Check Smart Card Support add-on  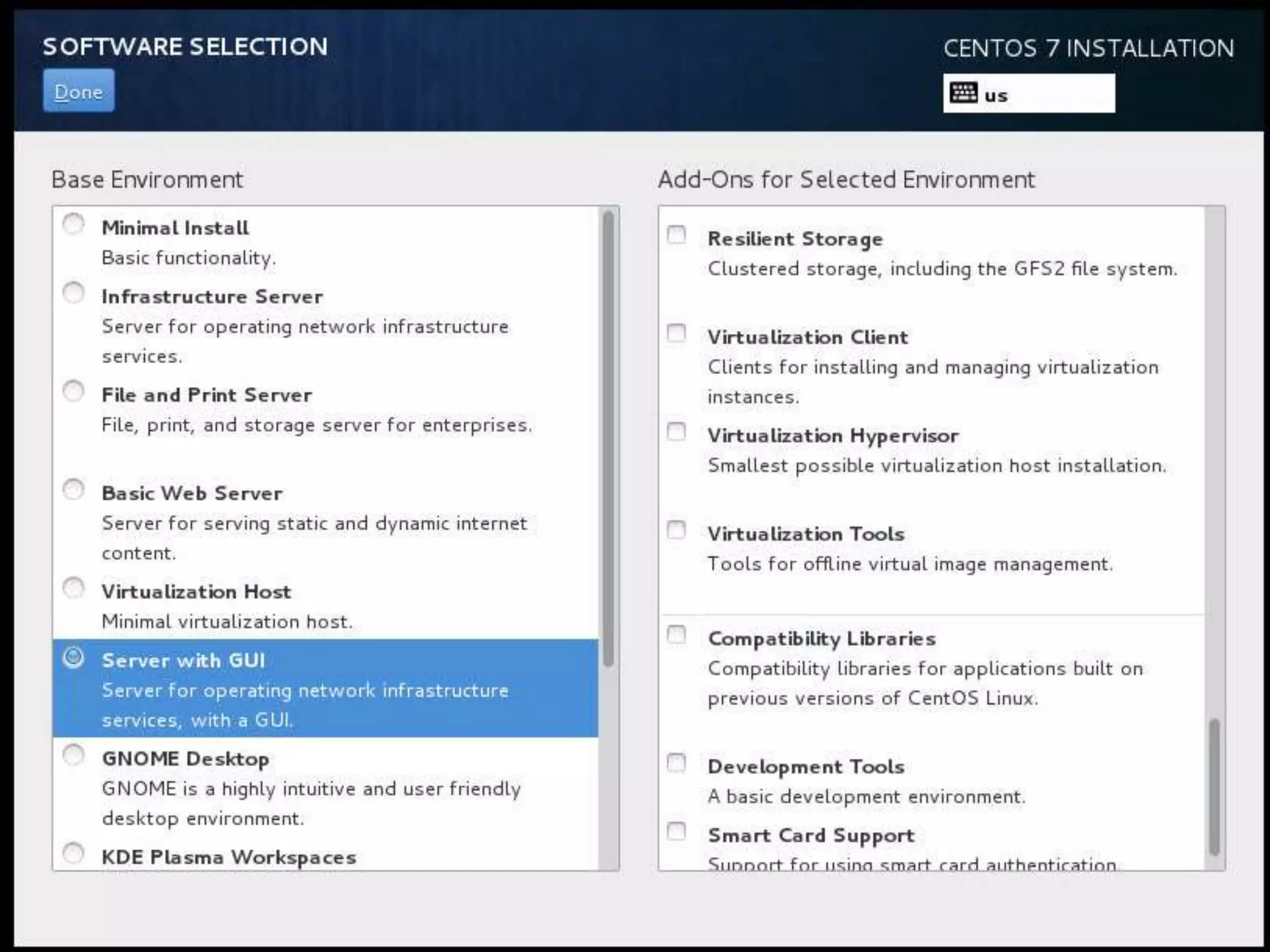click(x=677, y=831)
